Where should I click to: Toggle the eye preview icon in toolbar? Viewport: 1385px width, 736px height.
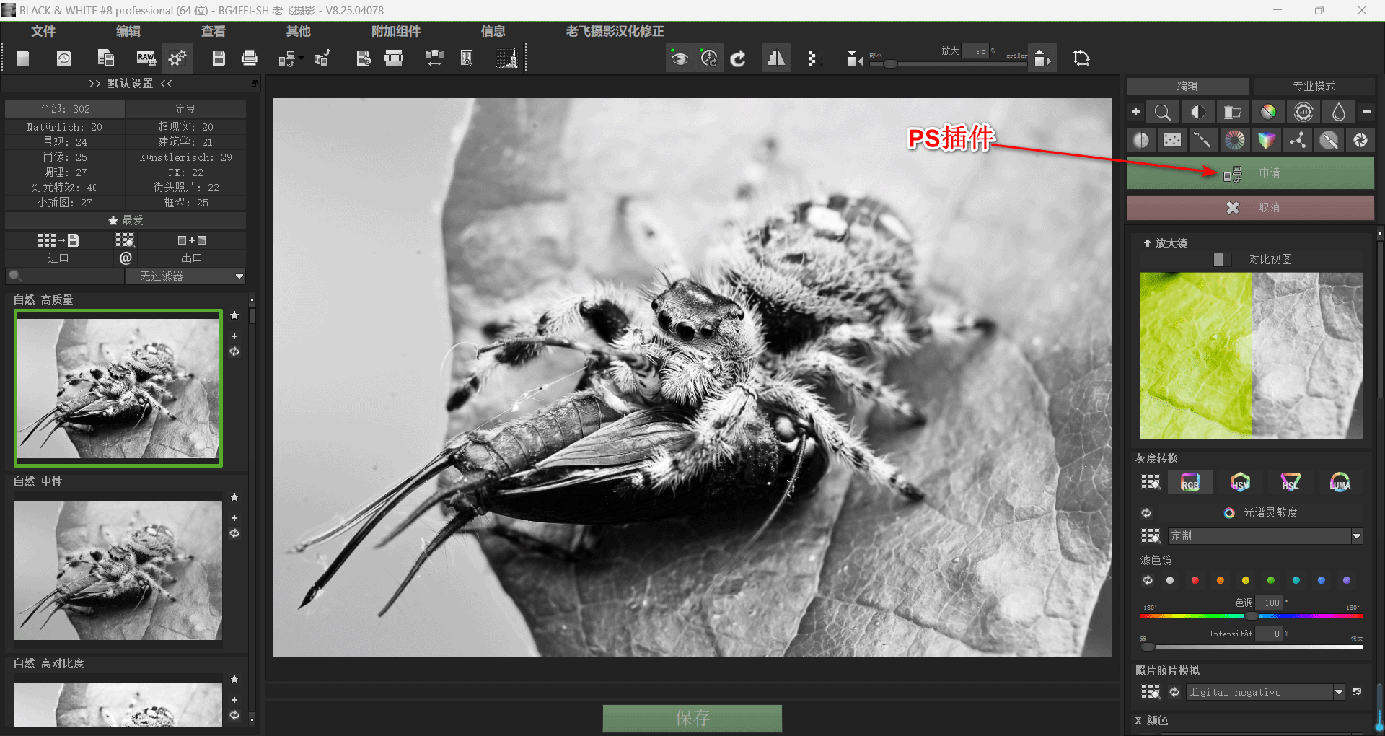pos(680,59)
